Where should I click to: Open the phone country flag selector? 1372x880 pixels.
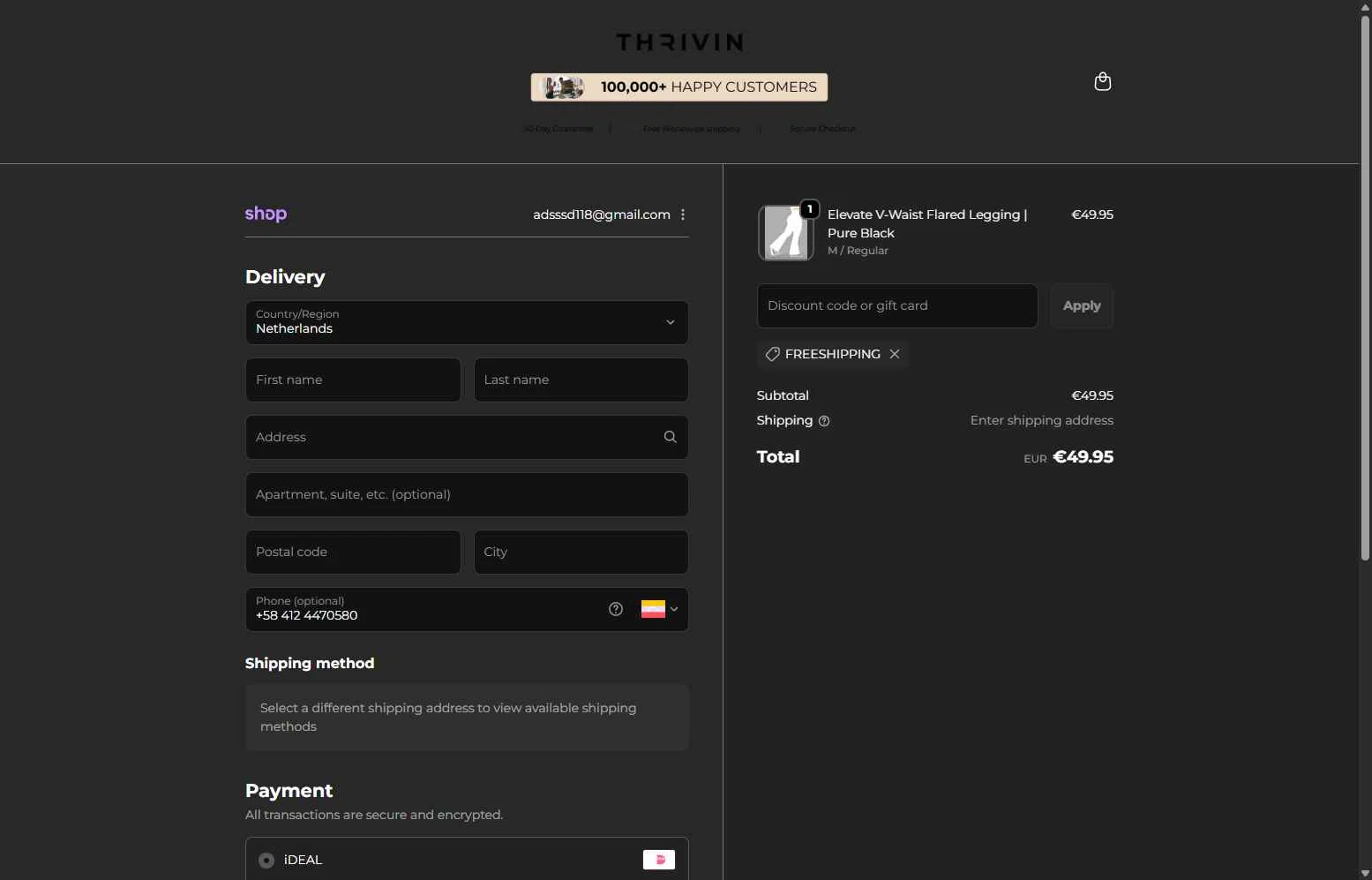(659, 609)
